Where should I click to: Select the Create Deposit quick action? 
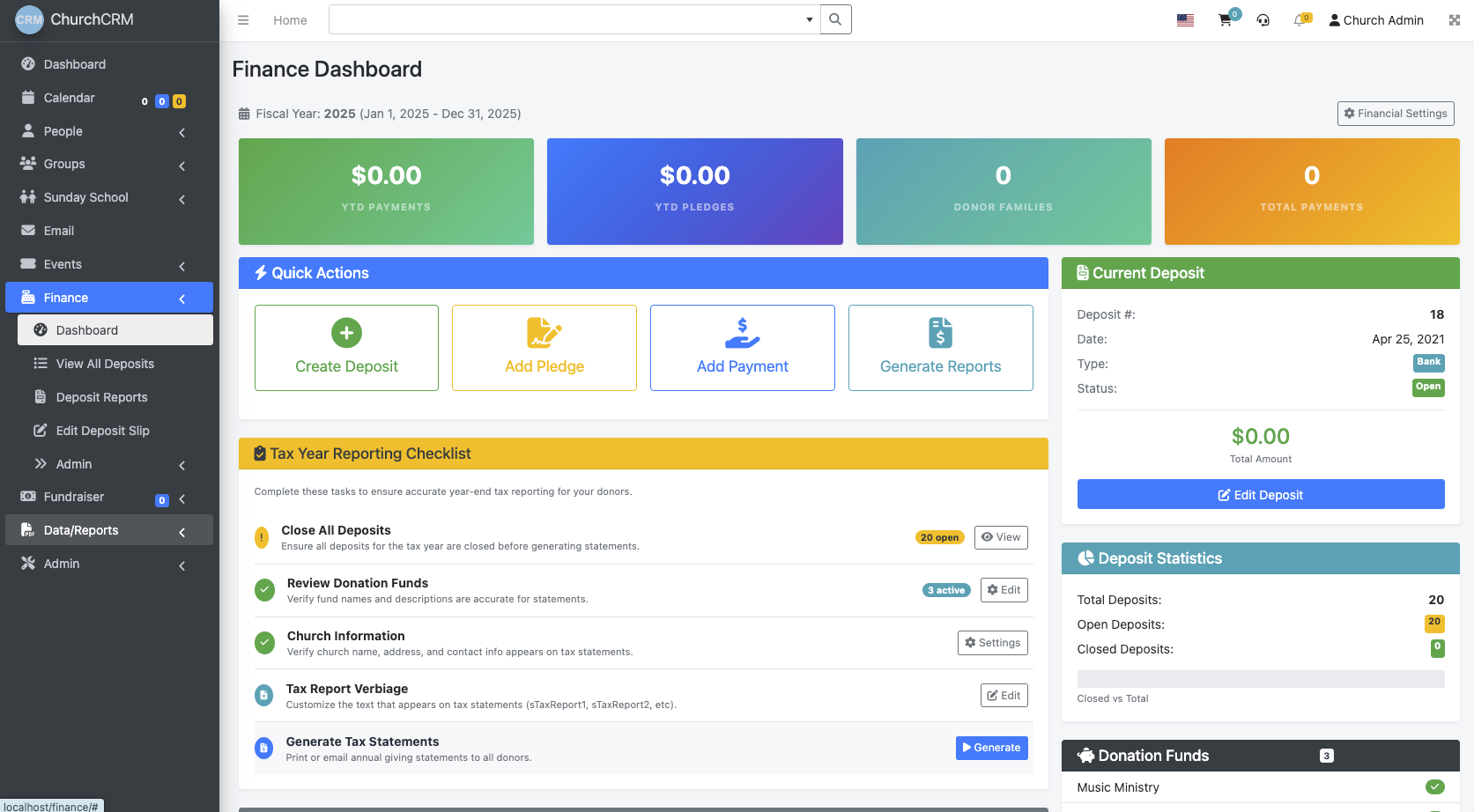[345, 347]
